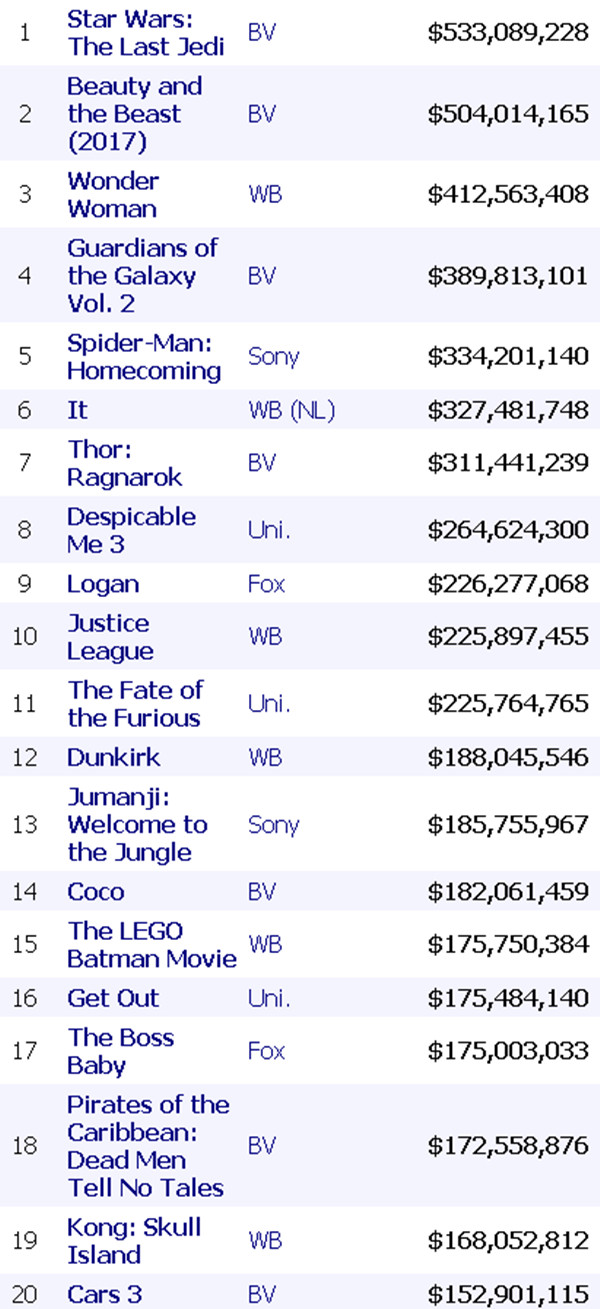The image size is (600, 1309).
Task: Select the Get Out title link
Action: [113, 998]
